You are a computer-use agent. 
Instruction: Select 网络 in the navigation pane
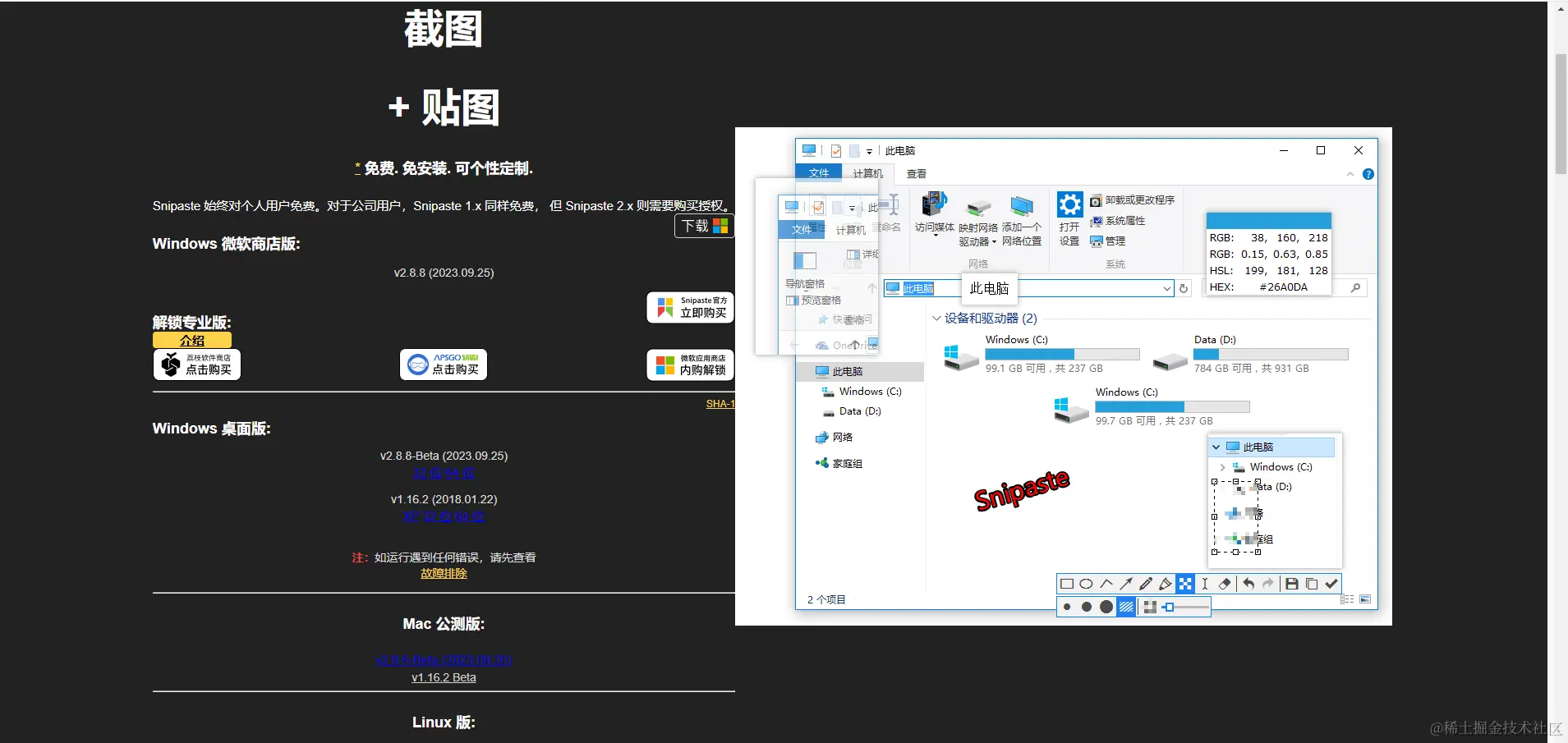834,438
